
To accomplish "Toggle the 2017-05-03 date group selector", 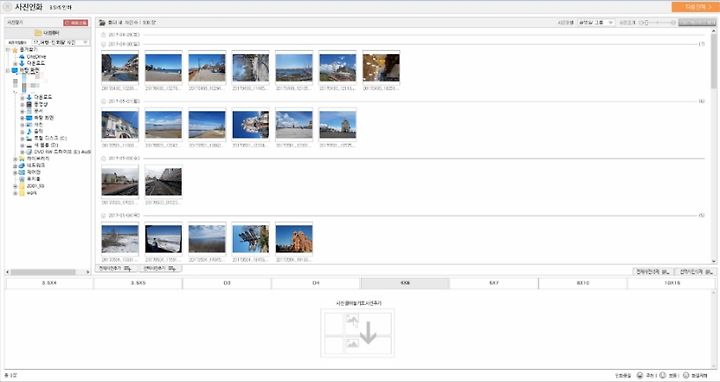I will pyautogui.click(x=103, y=158).
